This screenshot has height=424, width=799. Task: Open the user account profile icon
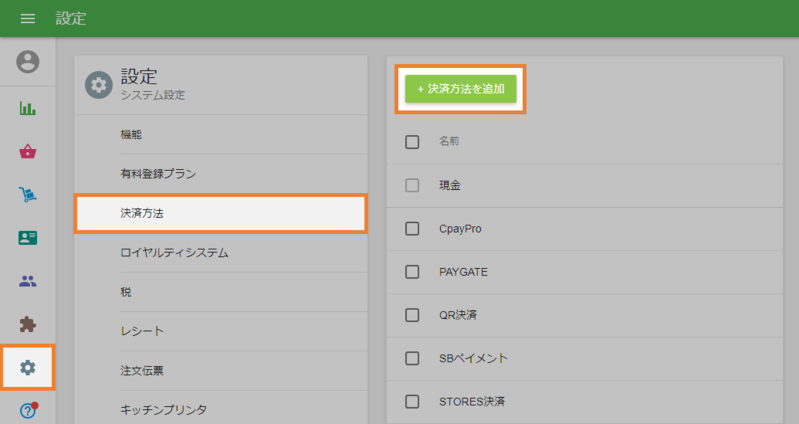pos(28,62)
